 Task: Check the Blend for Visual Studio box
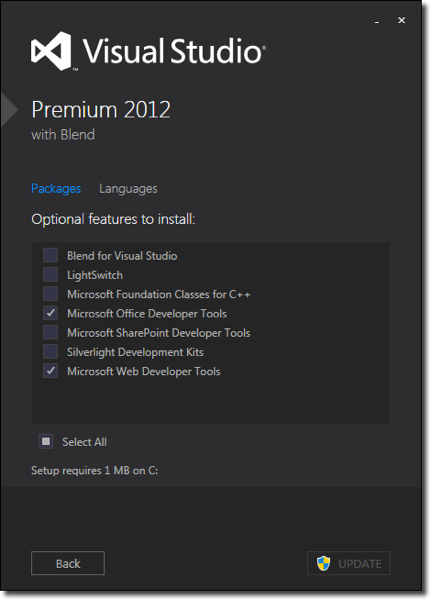51,255
